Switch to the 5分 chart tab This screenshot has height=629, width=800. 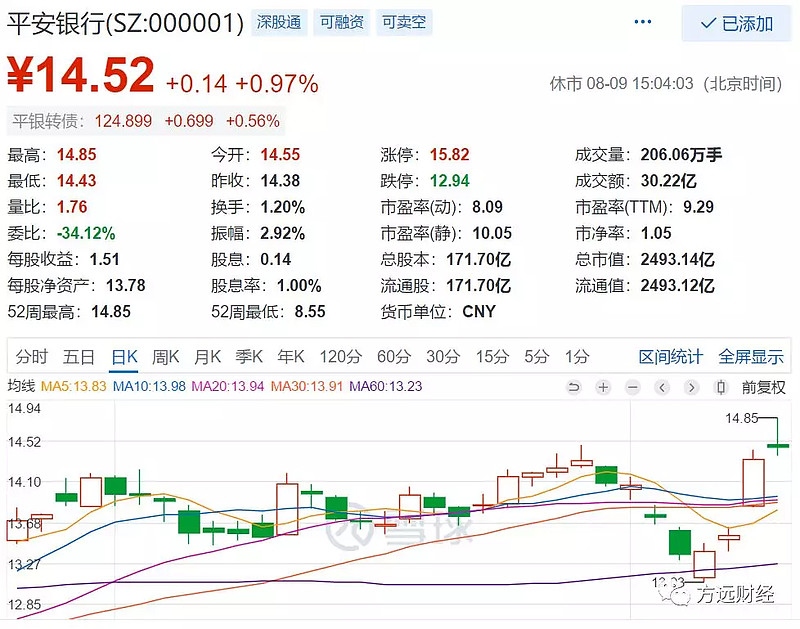[x=536, y=356]
